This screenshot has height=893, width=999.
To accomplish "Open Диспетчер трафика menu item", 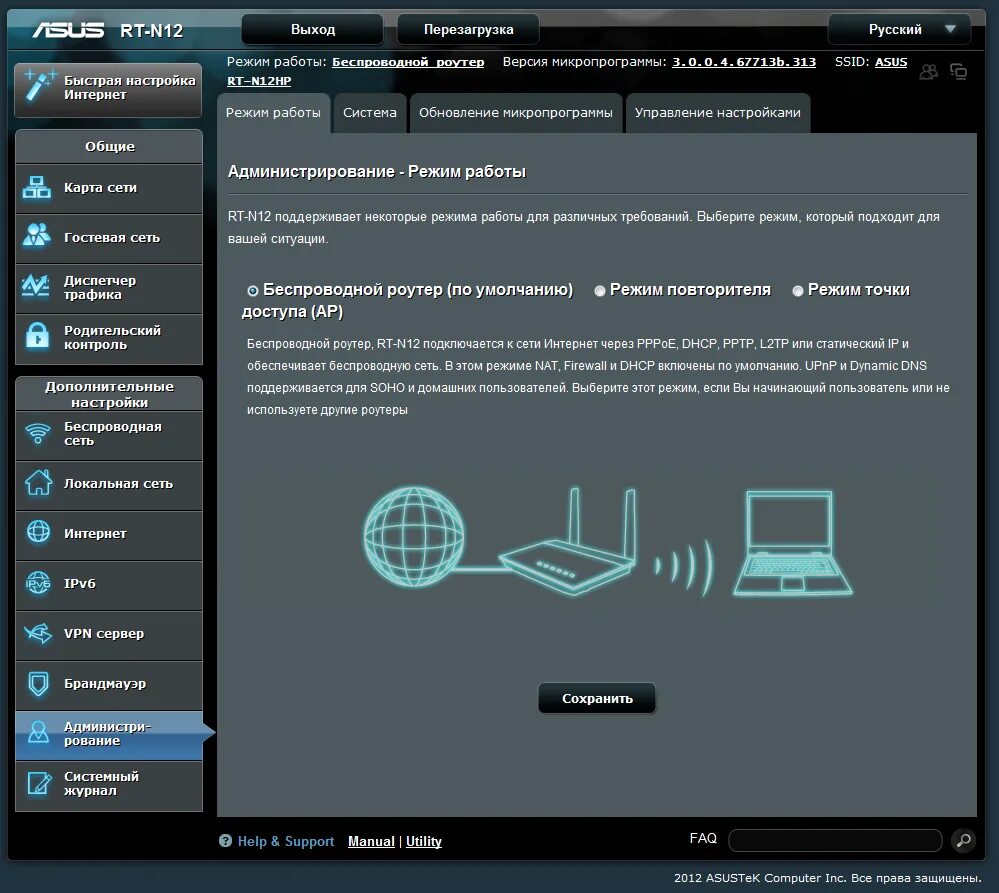I will (x=109, y=287).
